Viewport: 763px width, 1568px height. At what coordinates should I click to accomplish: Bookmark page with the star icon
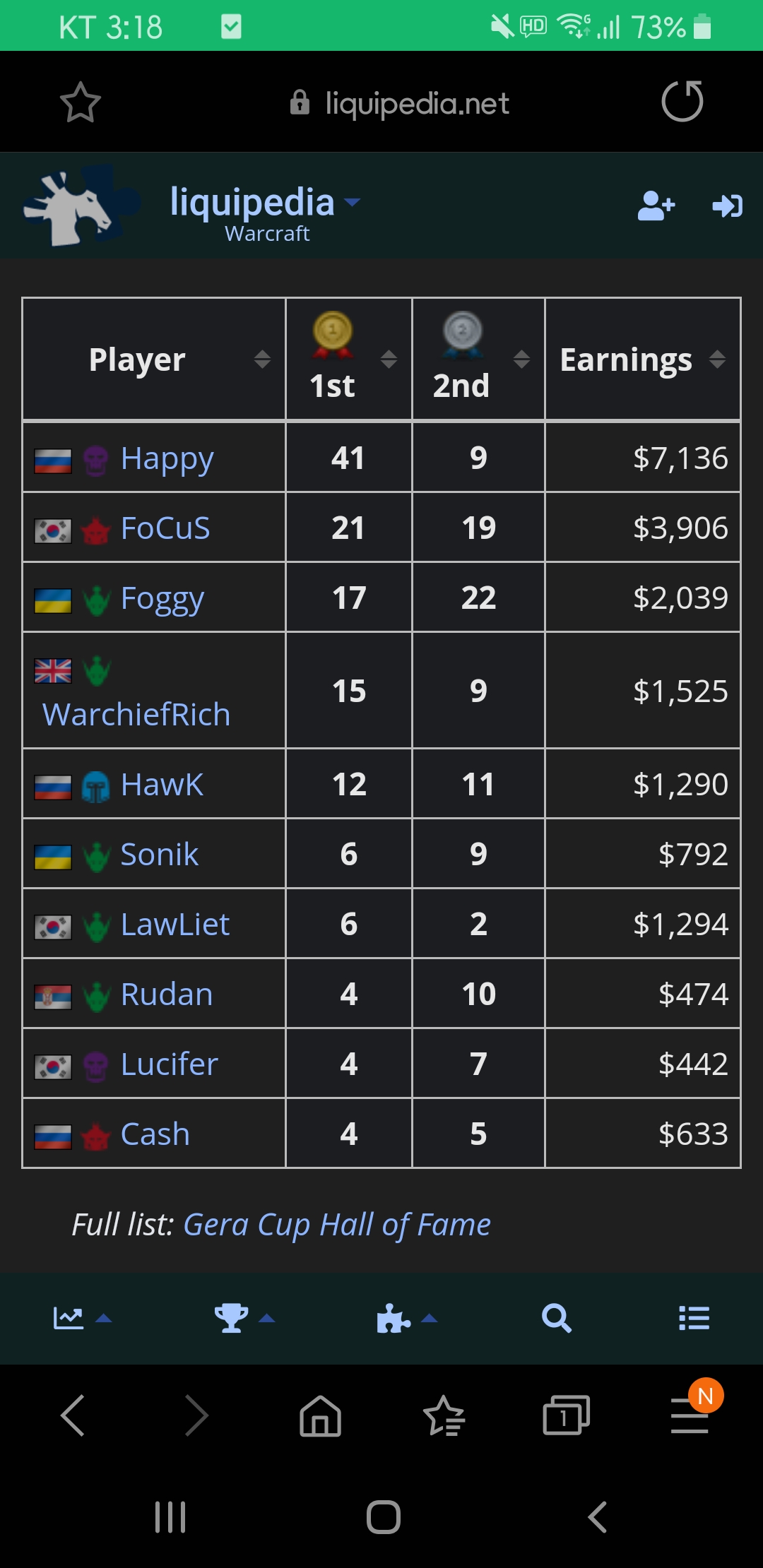(x=80, y=102)
